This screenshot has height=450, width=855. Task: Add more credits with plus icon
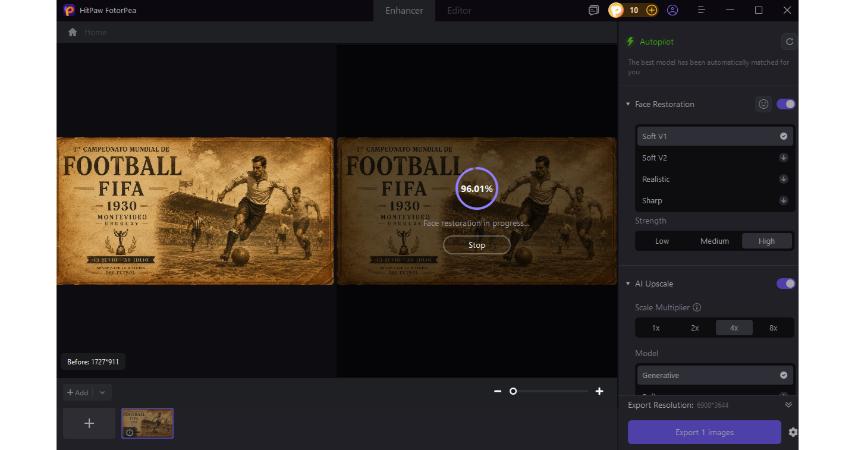652,10
